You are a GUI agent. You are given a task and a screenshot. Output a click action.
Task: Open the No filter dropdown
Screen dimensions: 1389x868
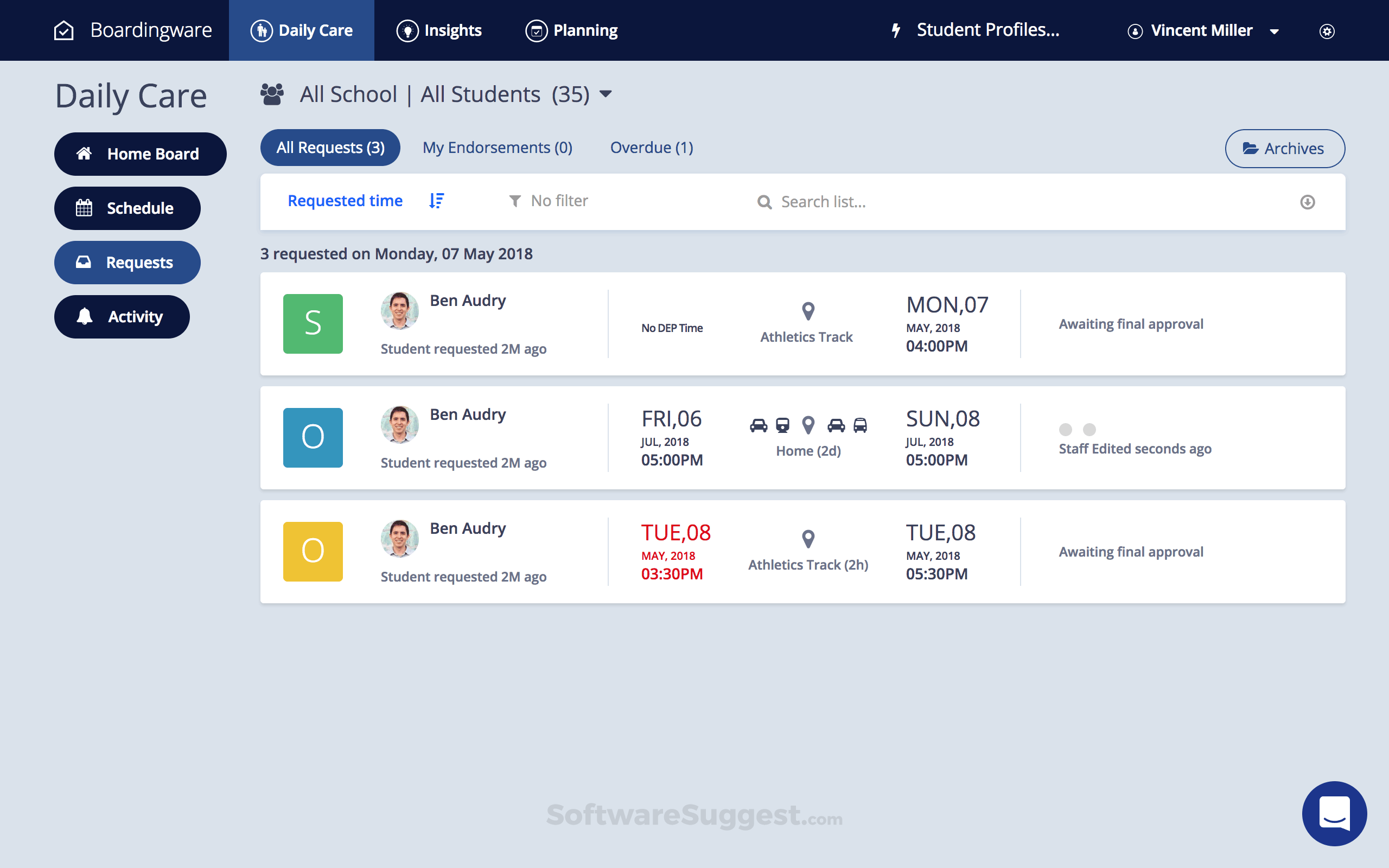548,201
